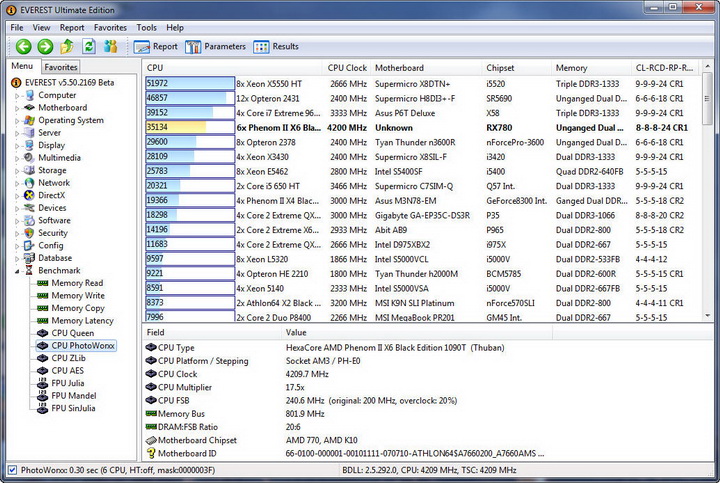Select the Network tree node
This screenshot has height=483, width=720.
pyautogui.click(x=47, y=183)
